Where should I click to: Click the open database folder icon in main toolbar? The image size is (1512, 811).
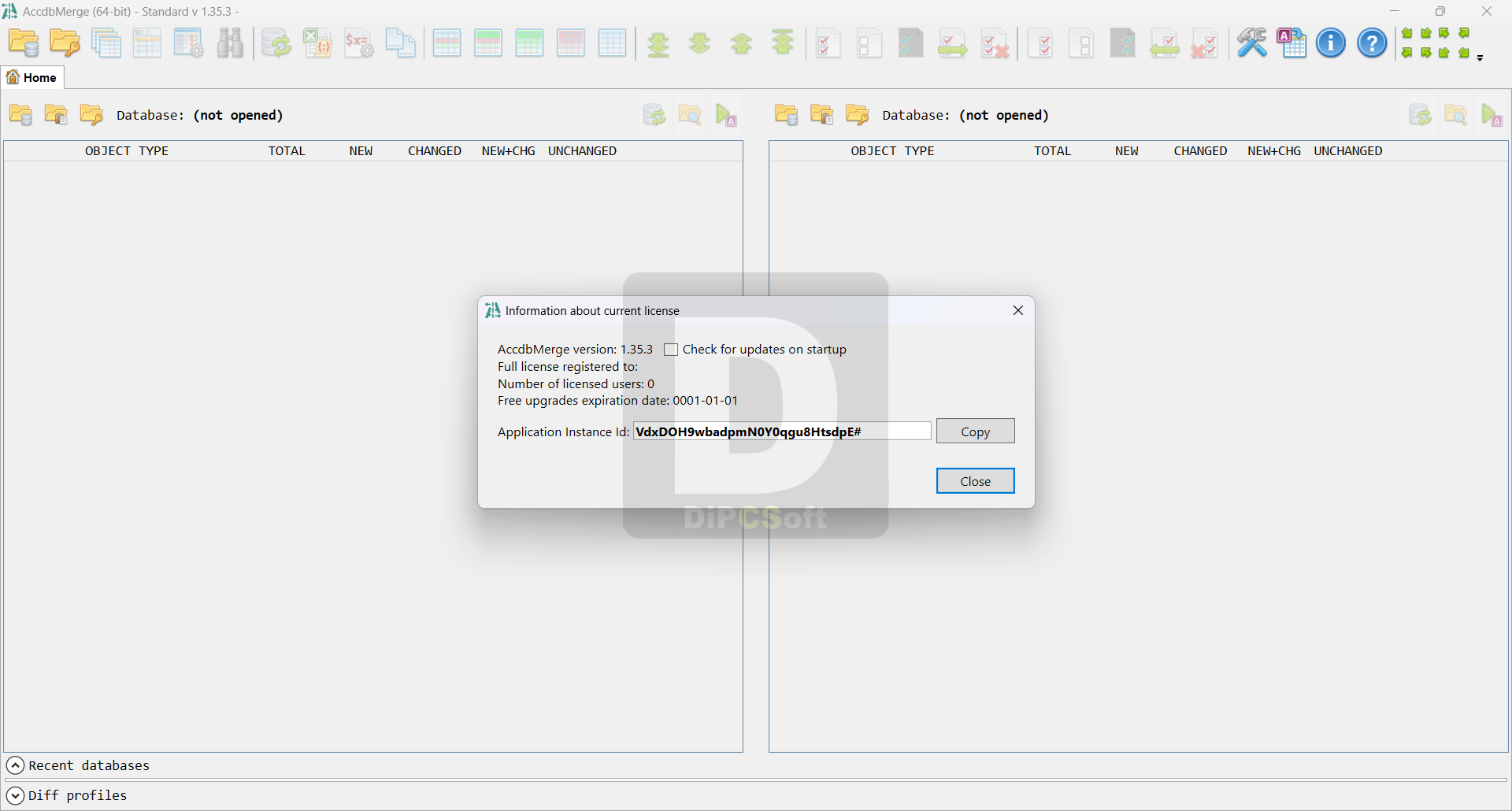tap(24, 43)
